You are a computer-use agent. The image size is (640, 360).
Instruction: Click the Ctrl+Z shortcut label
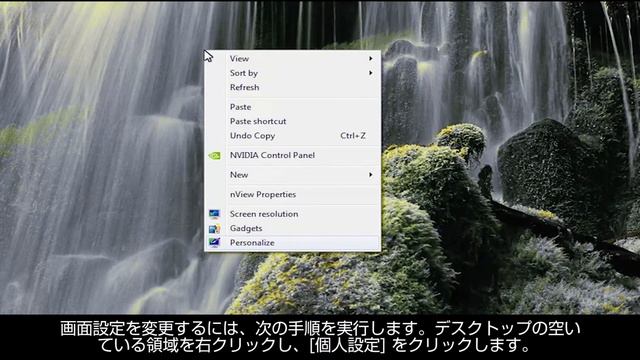coord(353,136)
